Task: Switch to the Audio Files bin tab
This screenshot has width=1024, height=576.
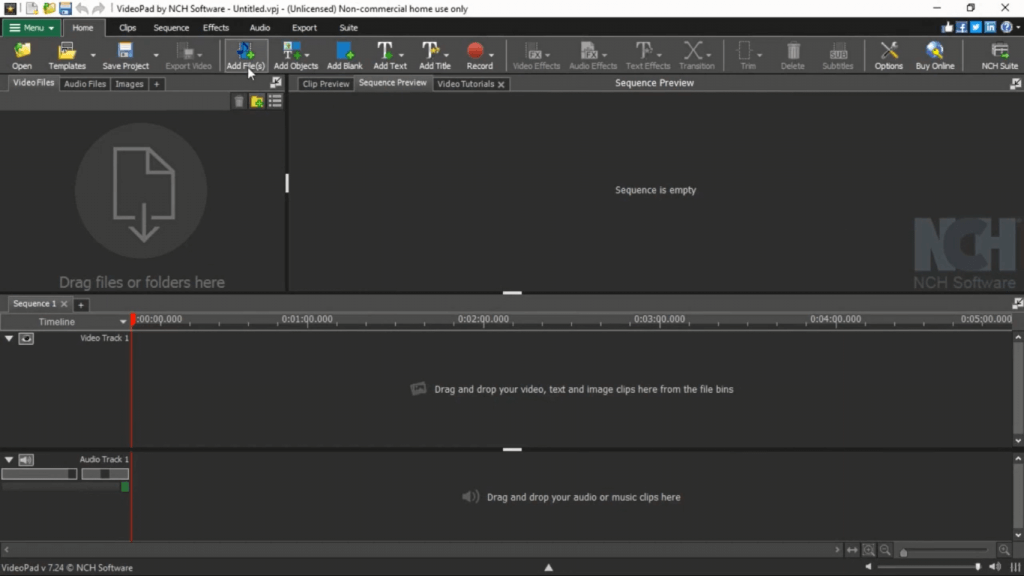Action: [x=85, y=84]
